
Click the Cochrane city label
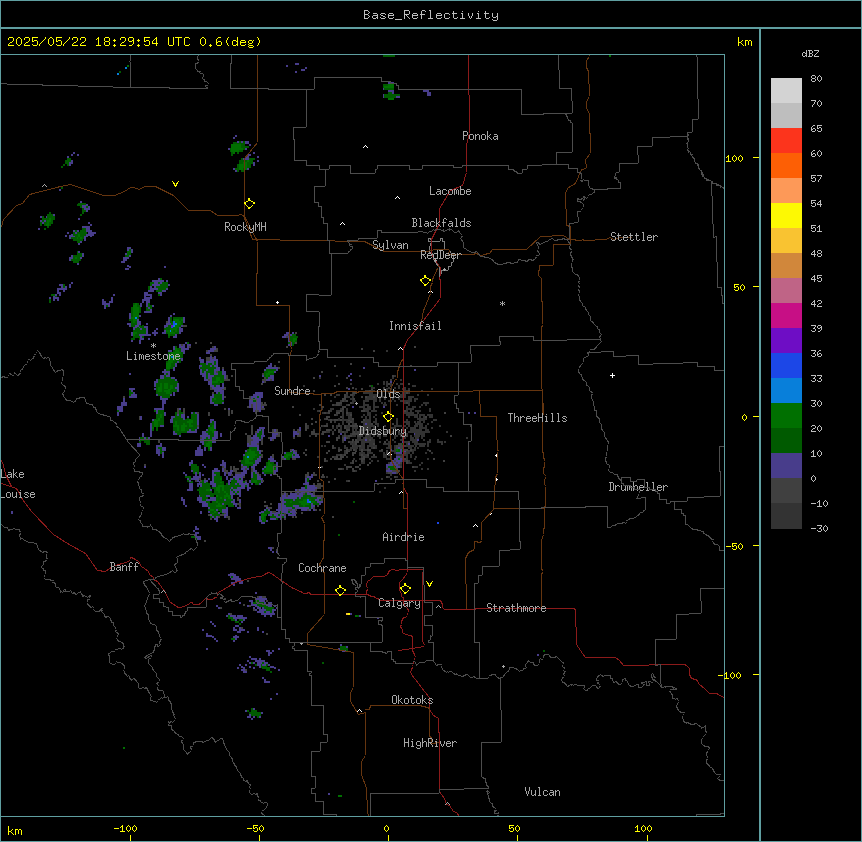(322, 568)
